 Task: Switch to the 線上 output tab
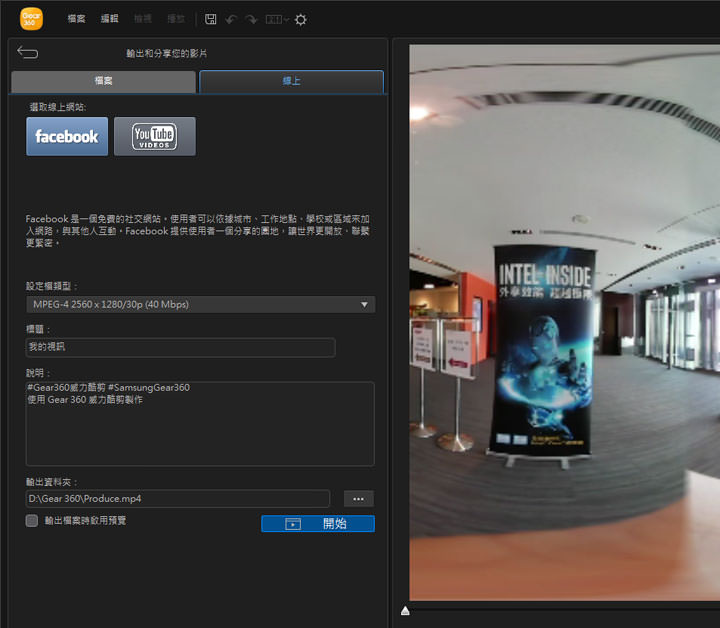tap(291, 81)
